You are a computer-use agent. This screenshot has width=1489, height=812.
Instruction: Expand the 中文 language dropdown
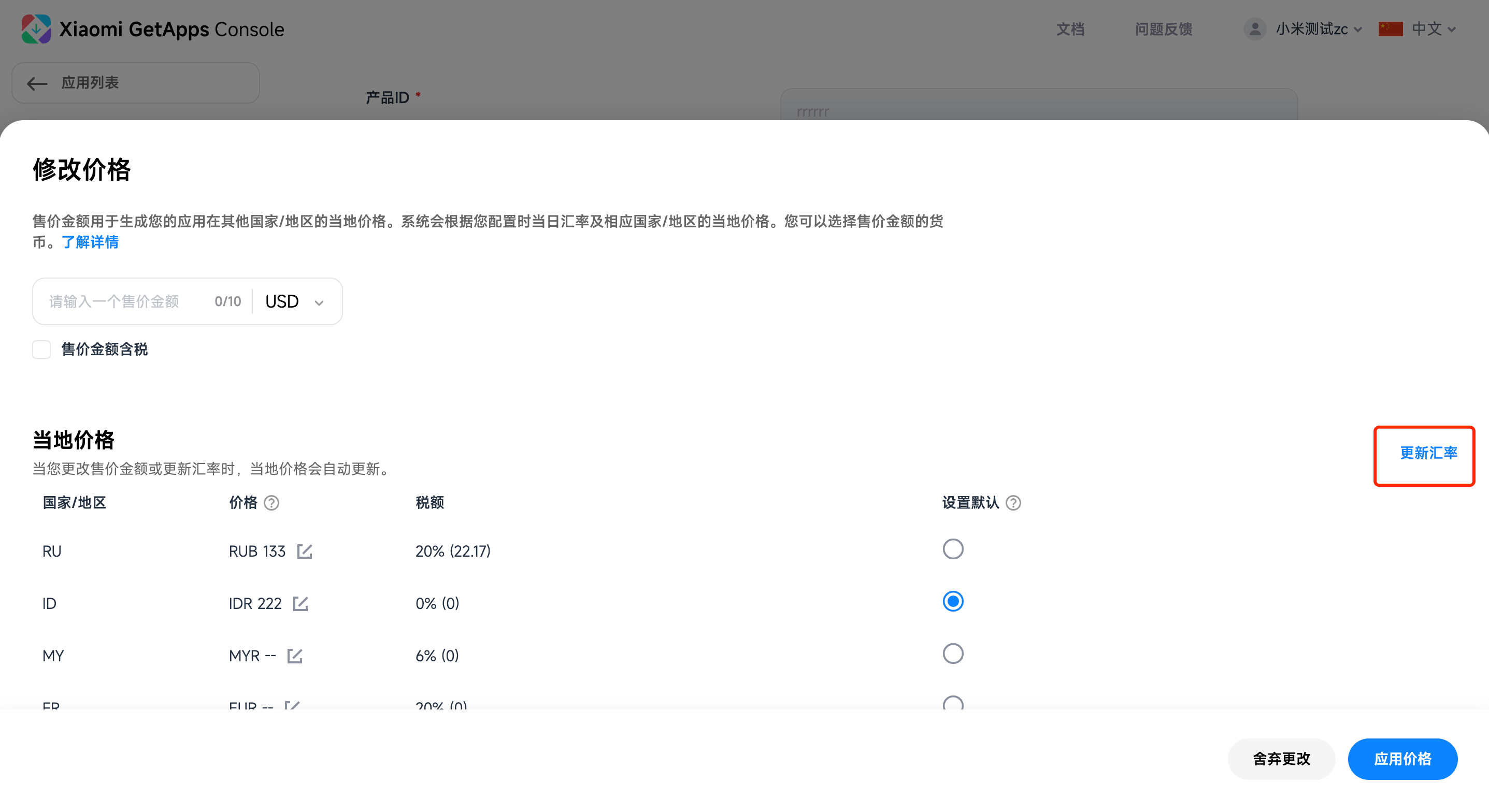pos(1433,28)
